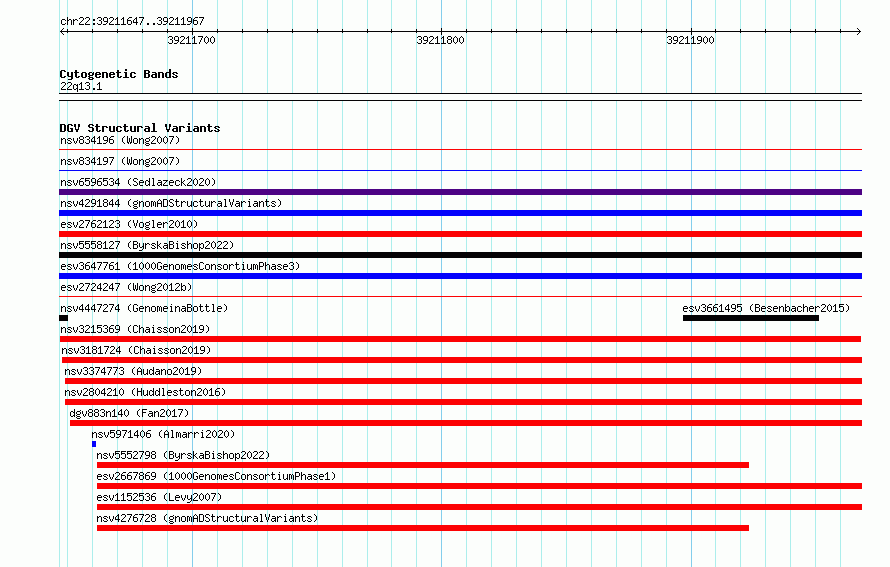The width and height of the screenshot is (890, 567).
Task: Open nsv5971406 (Almarri2020) label
Action: [x=163, y=434]
